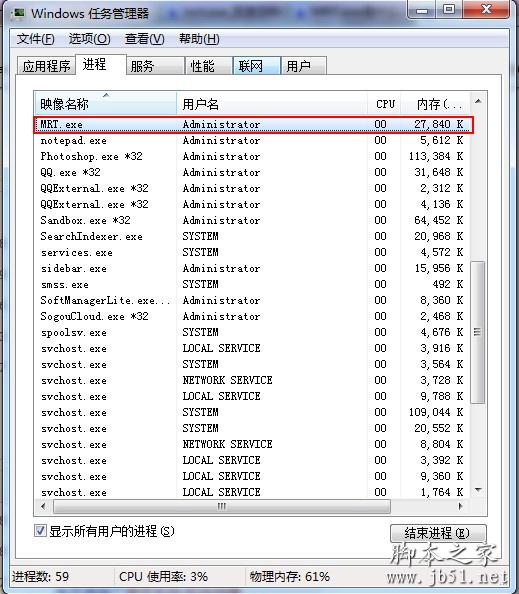Select the svchost.exe row using 3,728 K
519x594 pixels.
253,380
